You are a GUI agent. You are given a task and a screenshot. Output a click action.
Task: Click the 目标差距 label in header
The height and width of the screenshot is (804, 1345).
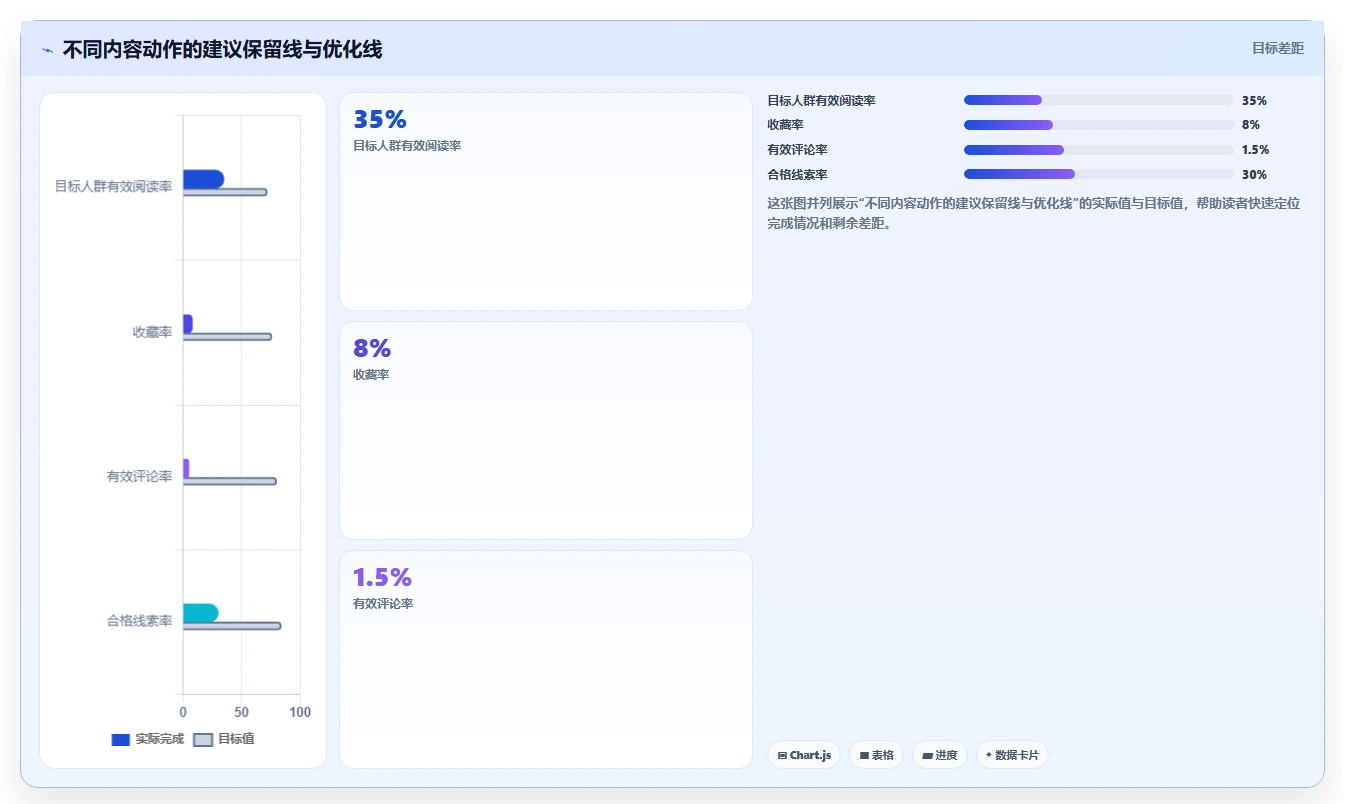pos(1278,48)
